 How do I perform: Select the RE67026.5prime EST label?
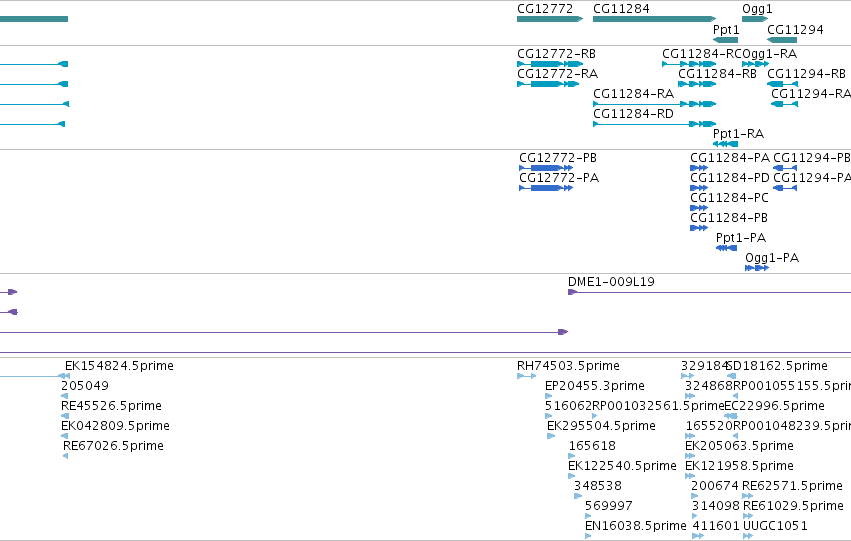point(113,445)
